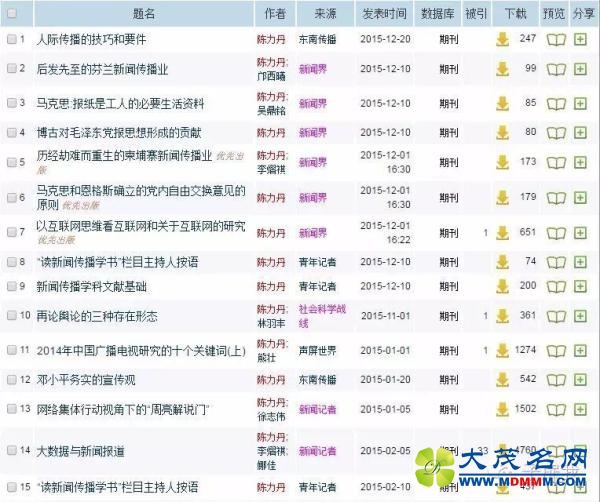Image resolution: width=600 pixels, height=502 pixels.
Task: Download the row 5 Cambodia news article
Action: [502, 162]
